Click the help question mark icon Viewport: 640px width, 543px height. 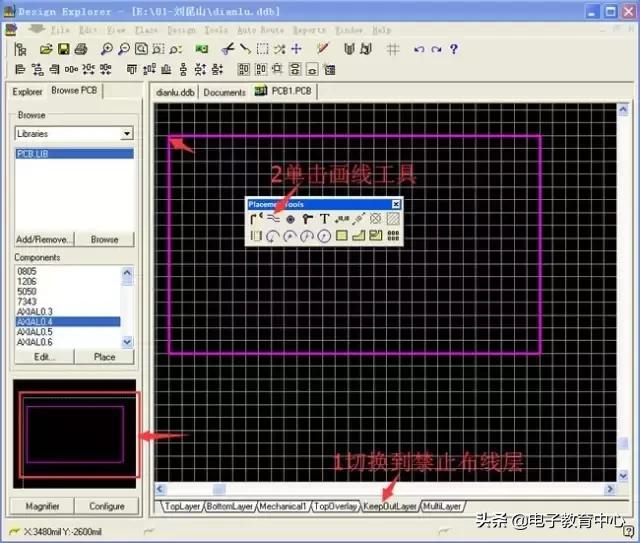click(453, 49)
